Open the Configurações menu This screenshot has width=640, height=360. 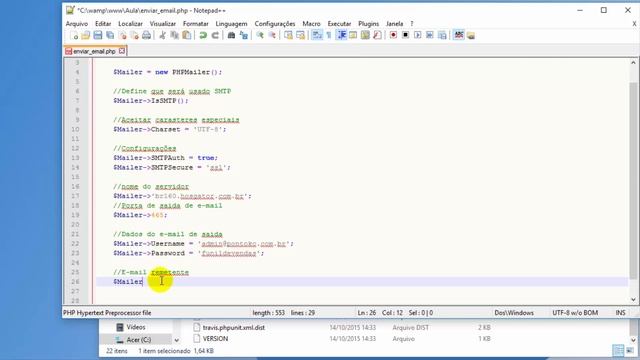point(275,24)
